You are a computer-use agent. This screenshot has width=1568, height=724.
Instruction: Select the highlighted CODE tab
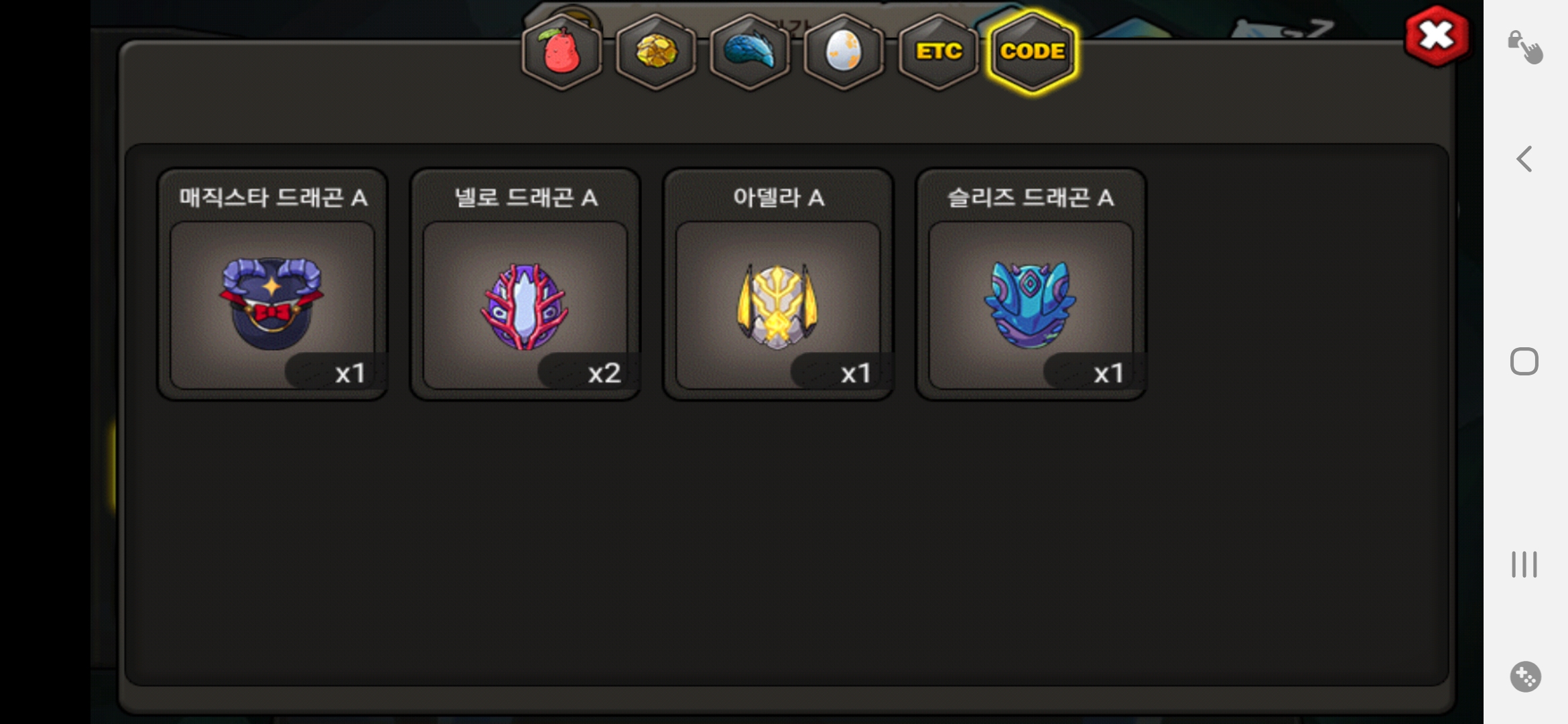click(1033, 52)
